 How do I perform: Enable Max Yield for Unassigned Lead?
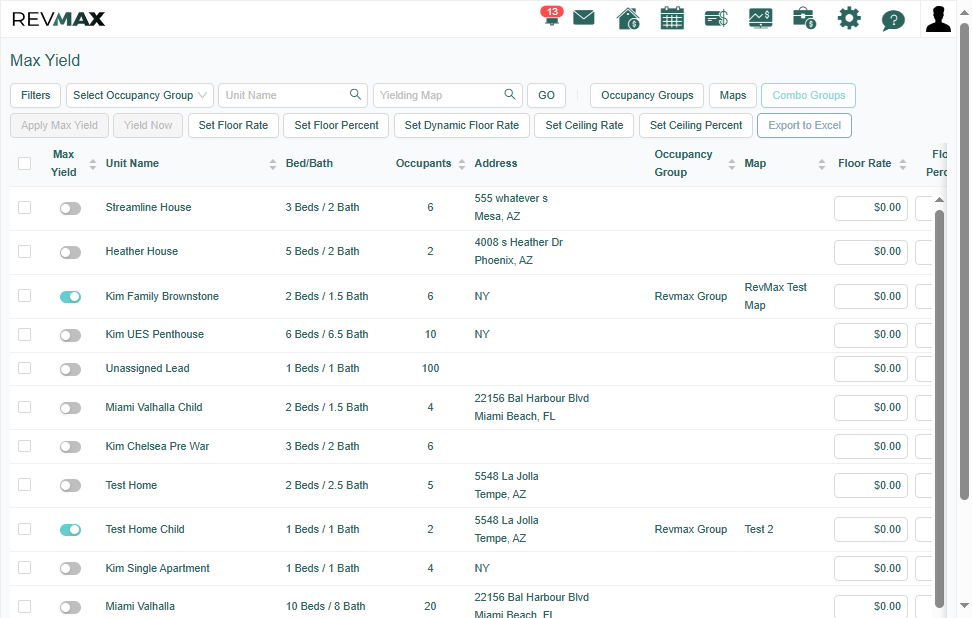[x=70, y=369]
